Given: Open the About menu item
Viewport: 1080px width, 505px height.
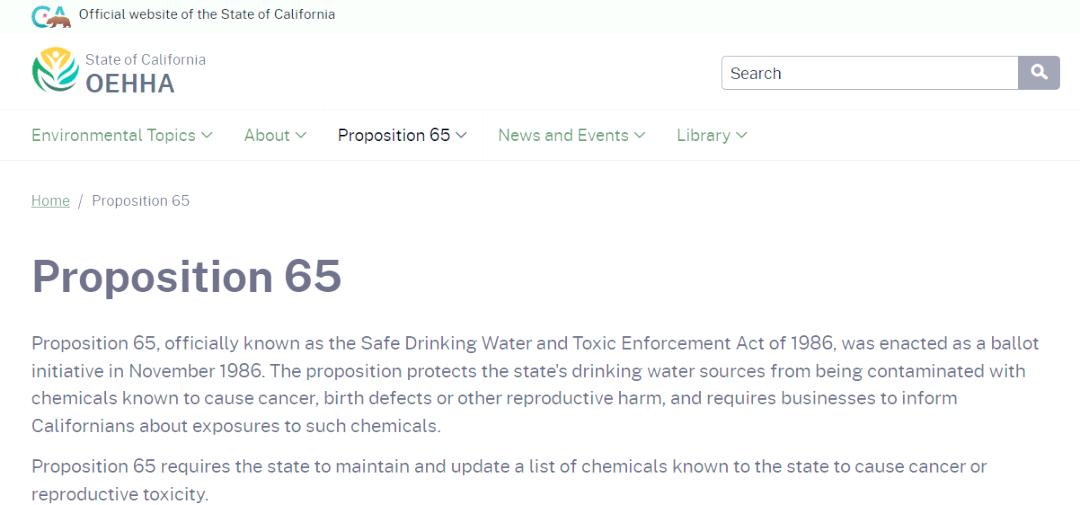Looking at the screenshot, I should coord(266,135).
